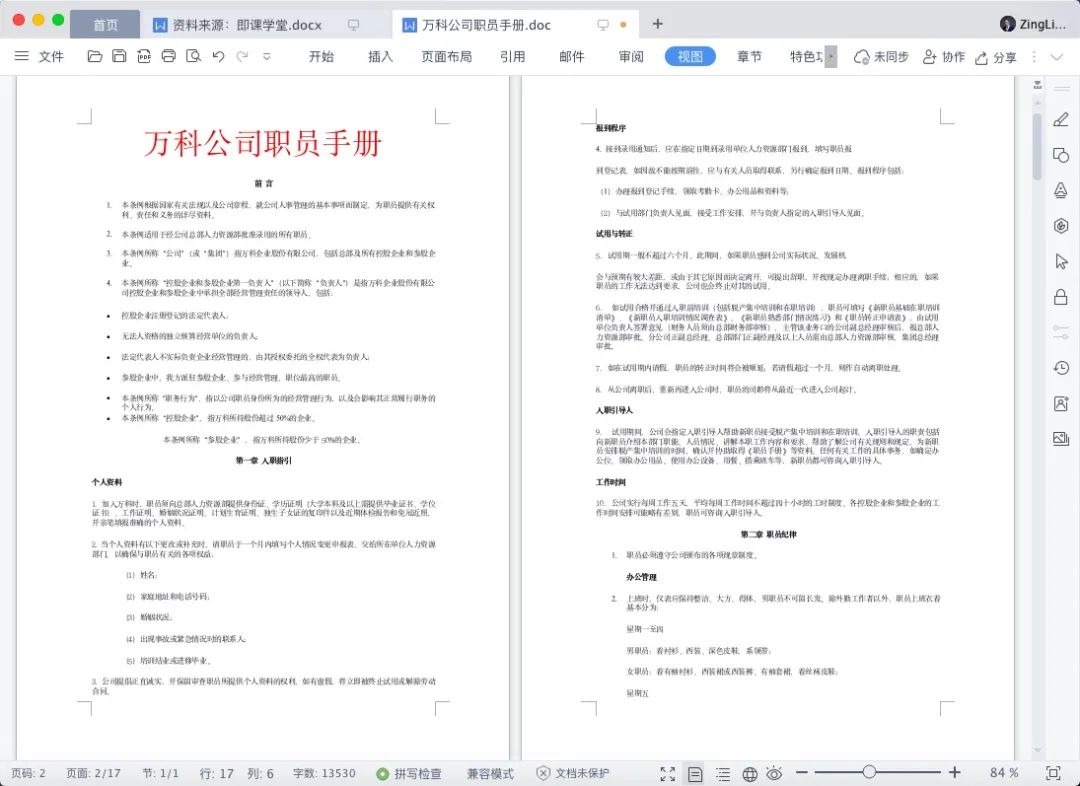This screenshot has width=1080, height=786.
Task: Open the hamburger menu next to 文件
Action: (22, 56)
